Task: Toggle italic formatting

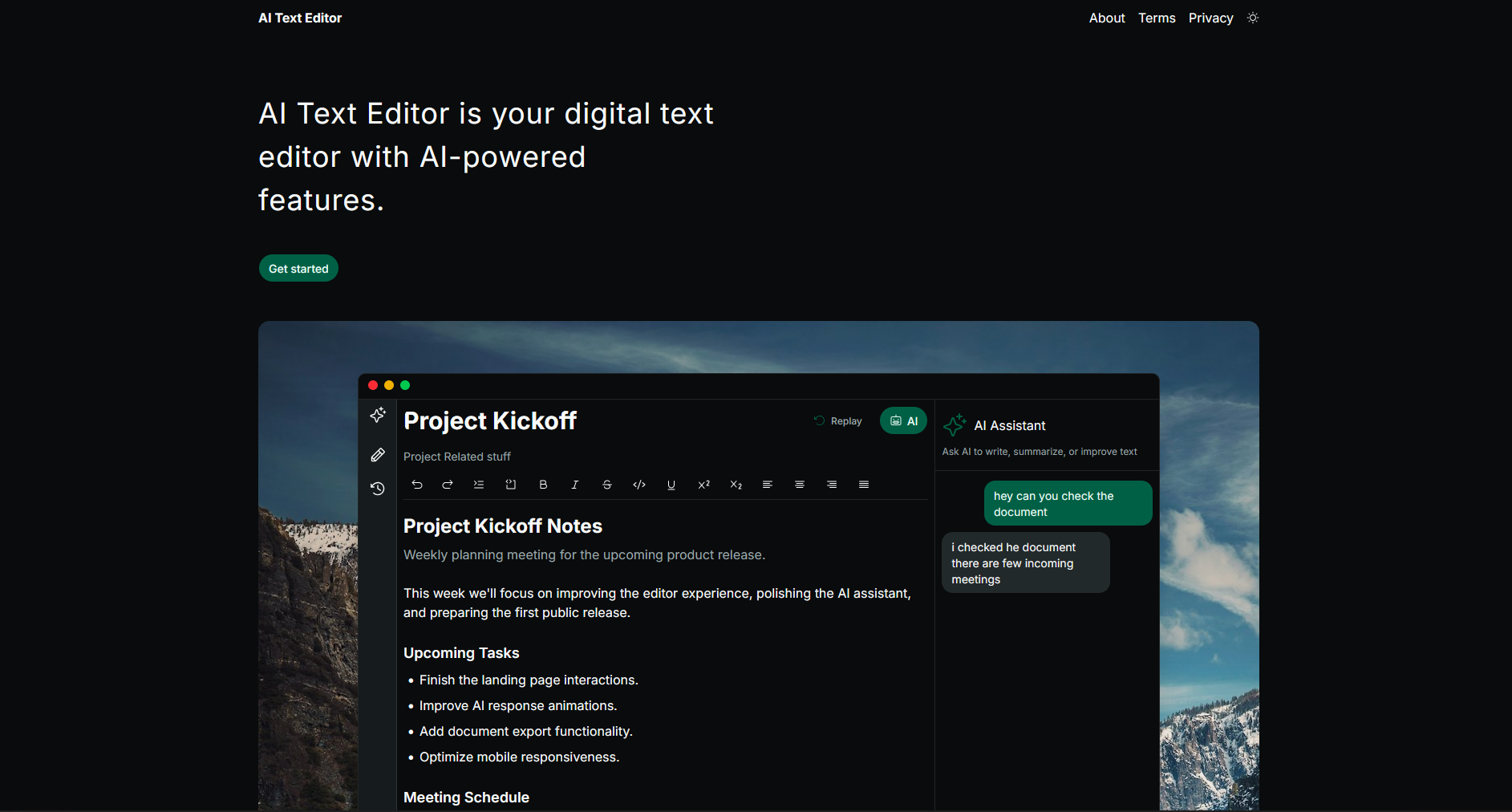Action: [575, 485]
